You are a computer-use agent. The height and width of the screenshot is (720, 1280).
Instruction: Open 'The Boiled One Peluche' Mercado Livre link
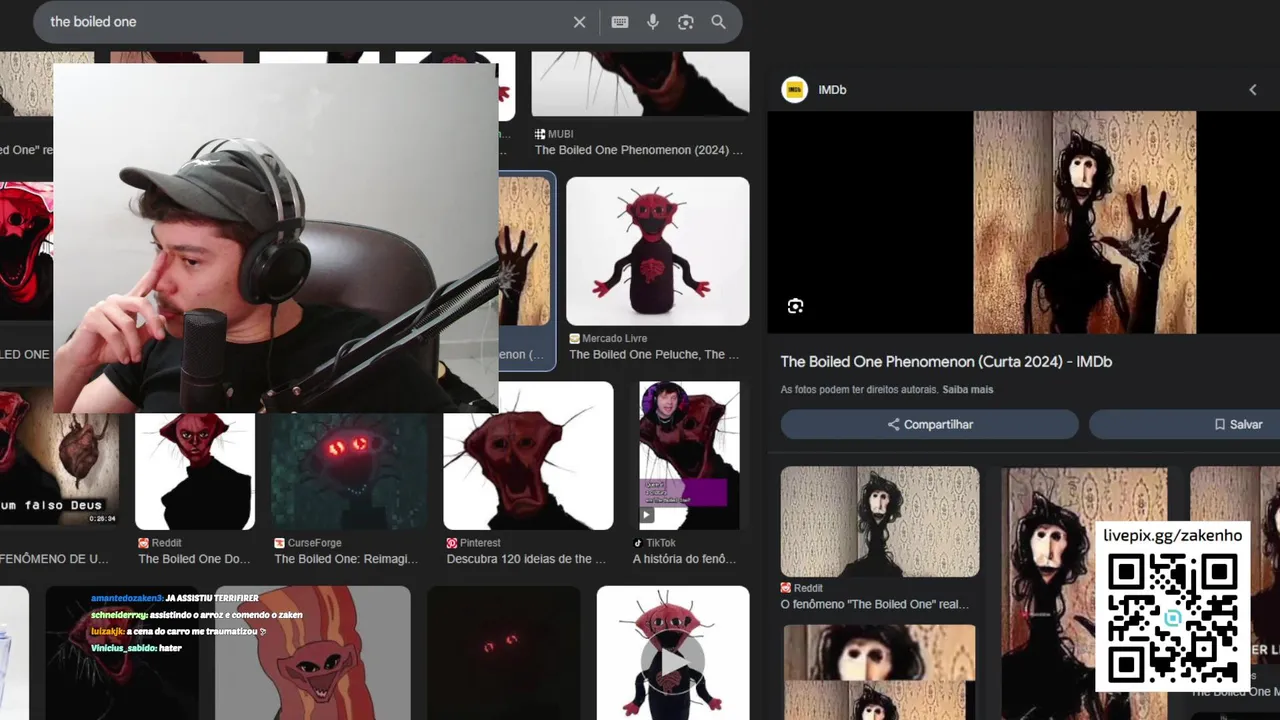(x=654, y=355)
